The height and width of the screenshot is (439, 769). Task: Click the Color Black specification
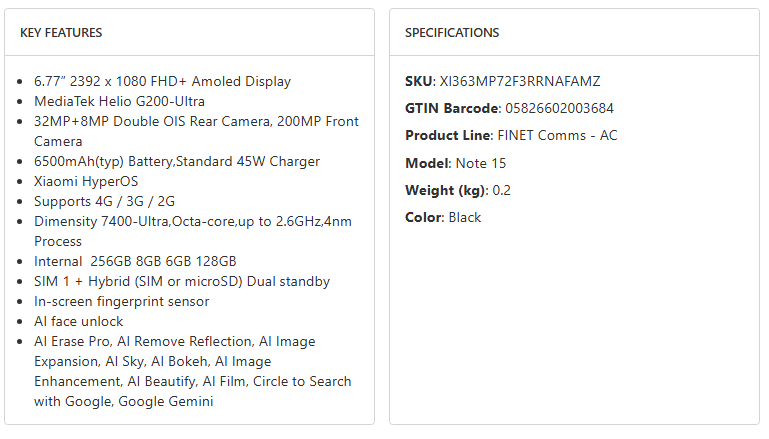[x=464, y=217]
